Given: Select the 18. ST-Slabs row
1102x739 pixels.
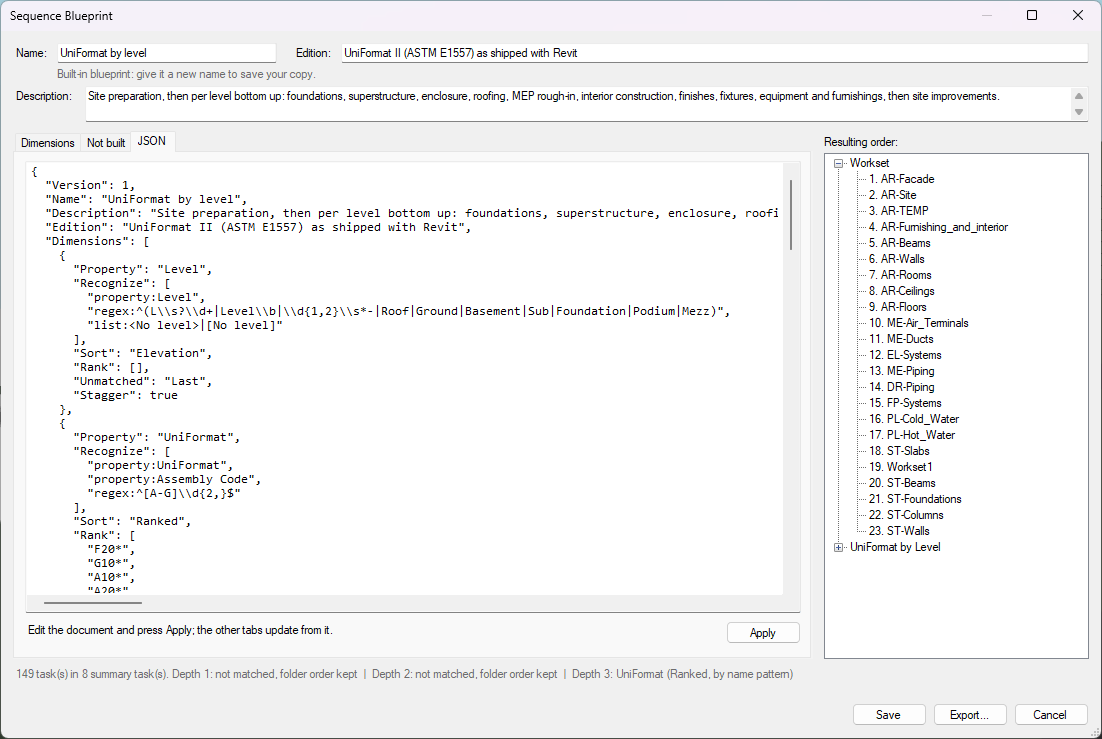Looking at the screenshot, I should tap(899, 451).
